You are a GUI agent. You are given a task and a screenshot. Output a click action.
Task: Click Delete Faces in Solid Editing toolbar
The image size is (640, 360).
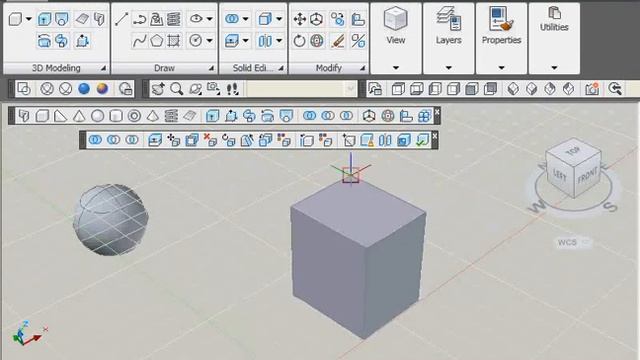coord(210,140)
